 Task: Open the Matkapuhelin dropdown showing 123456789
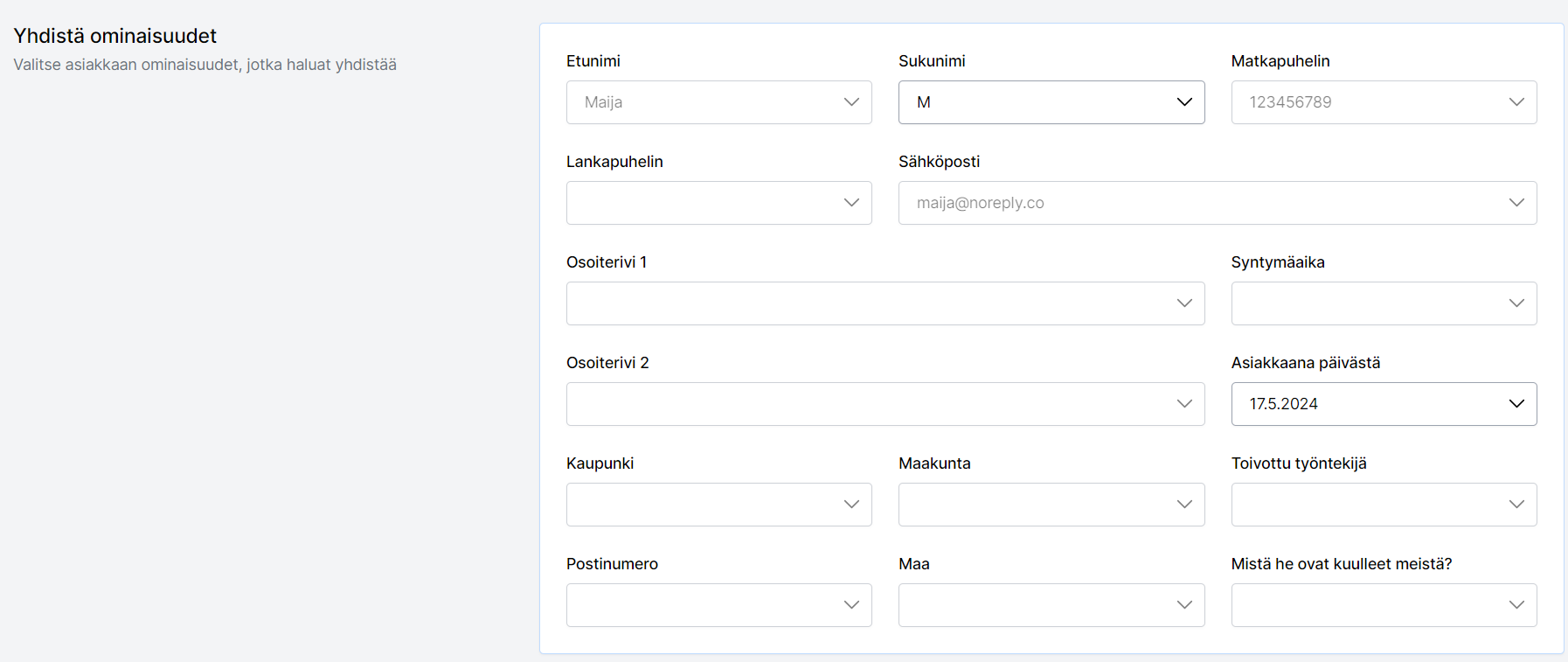1383,102
